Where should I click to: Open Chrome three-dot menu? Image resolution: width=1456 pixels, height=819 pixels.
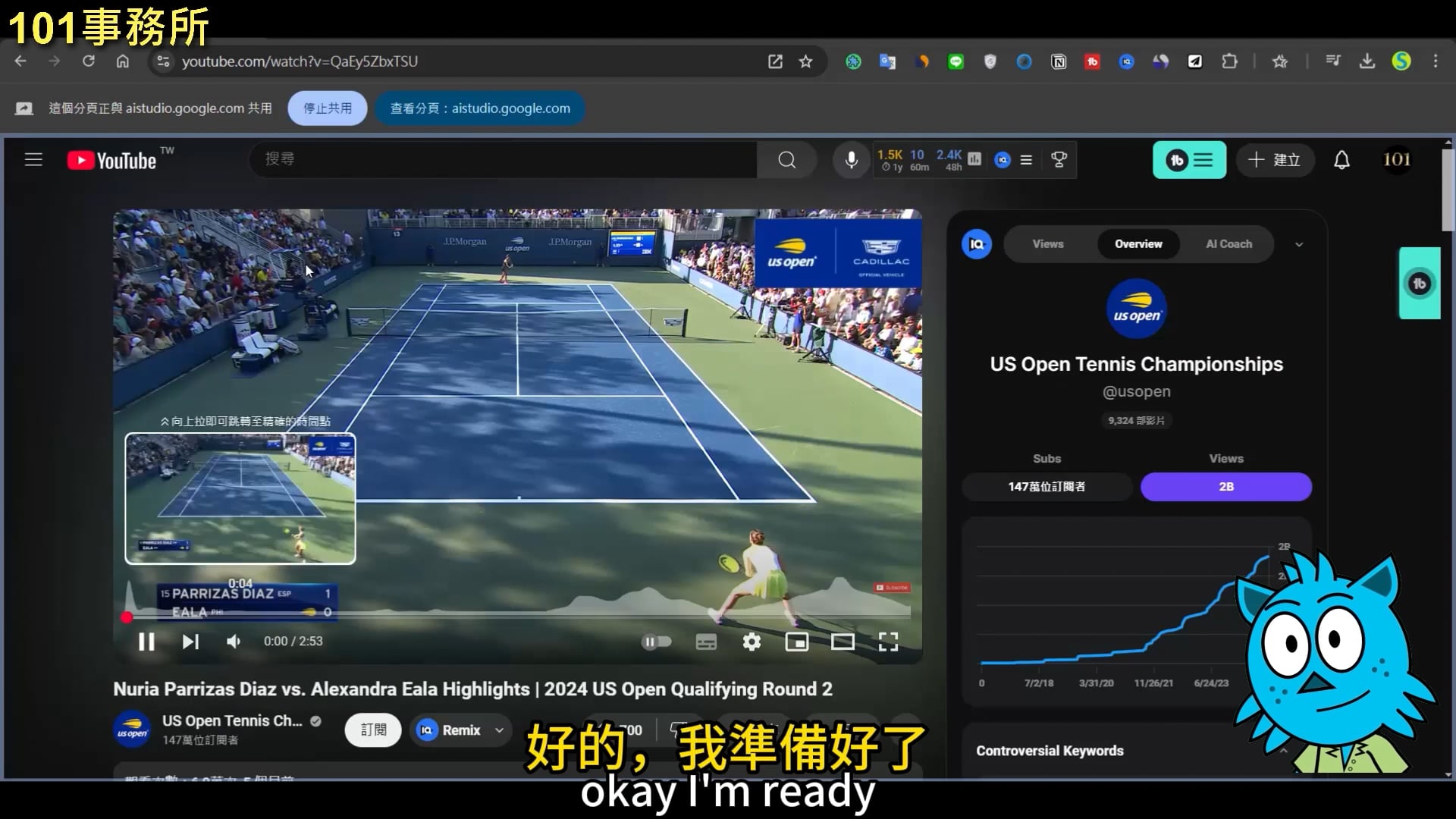pos(1436,61)
